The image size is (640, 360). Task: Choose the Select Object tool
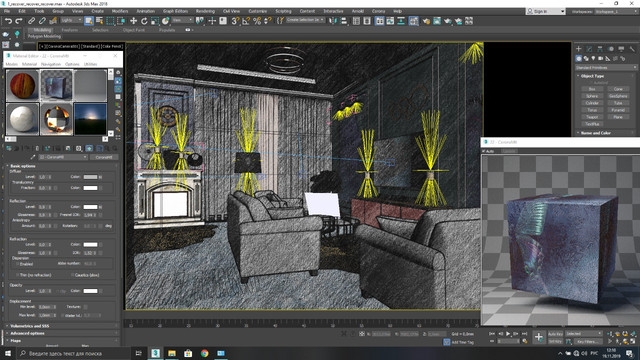[89, 20]
